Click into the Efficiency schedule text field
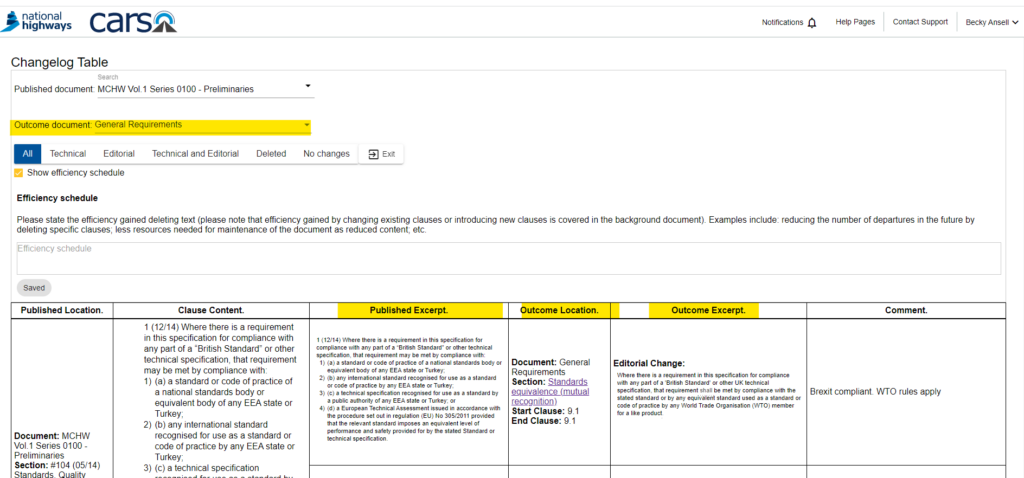The width and height of the screenshot is (1024, 478). (508, 257)
